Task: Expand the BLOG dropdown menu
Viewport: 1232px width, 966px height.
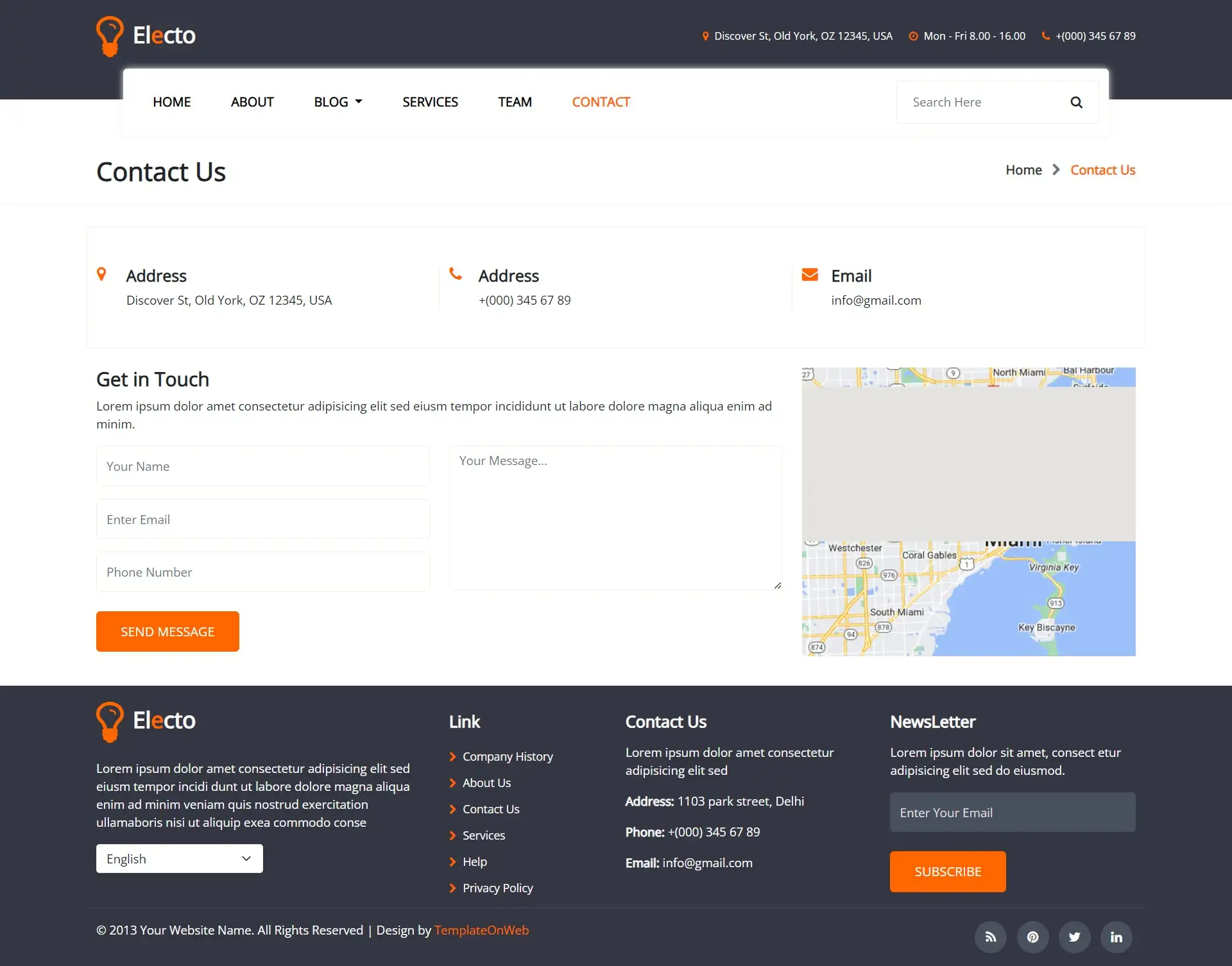Action: point(338,102)
